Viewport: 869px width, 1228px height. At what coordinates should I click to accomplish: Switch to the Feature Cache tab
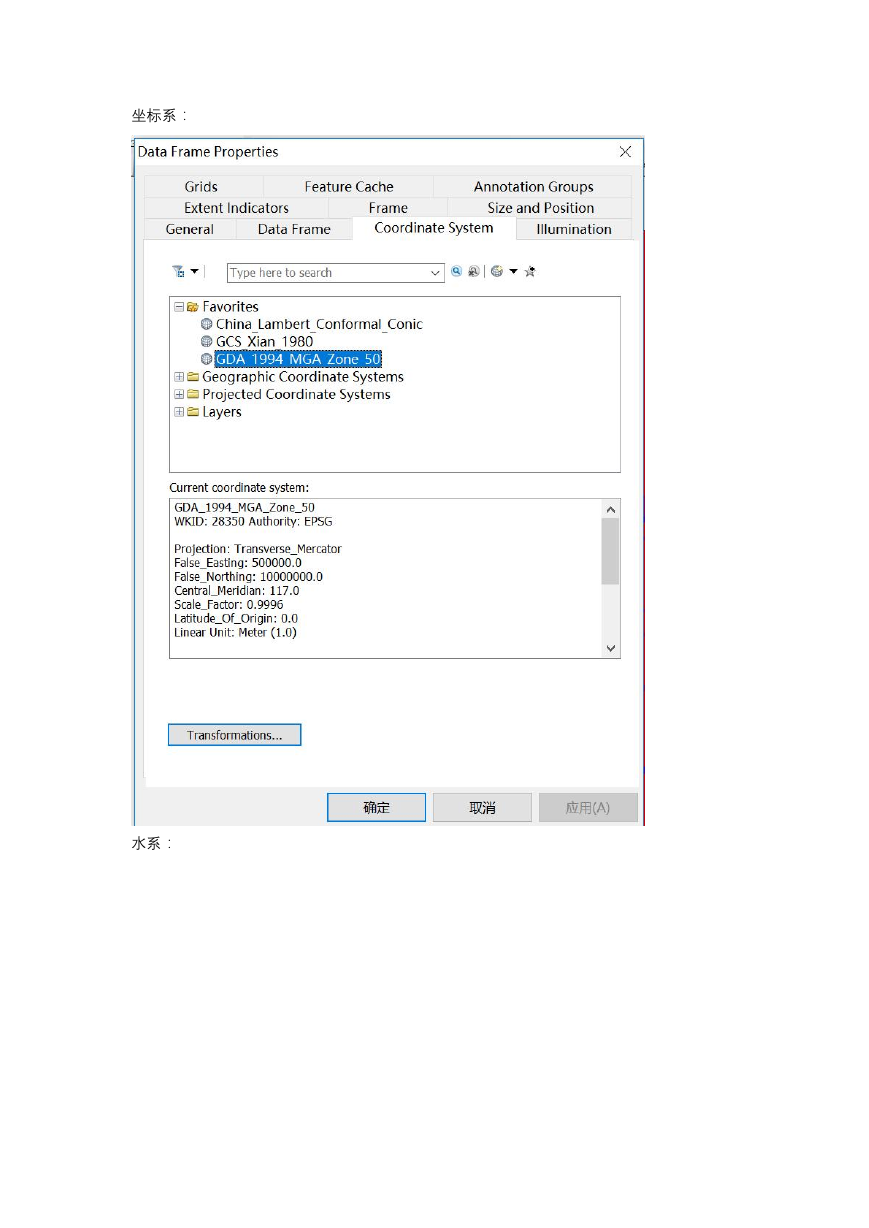tap(349, 187)
